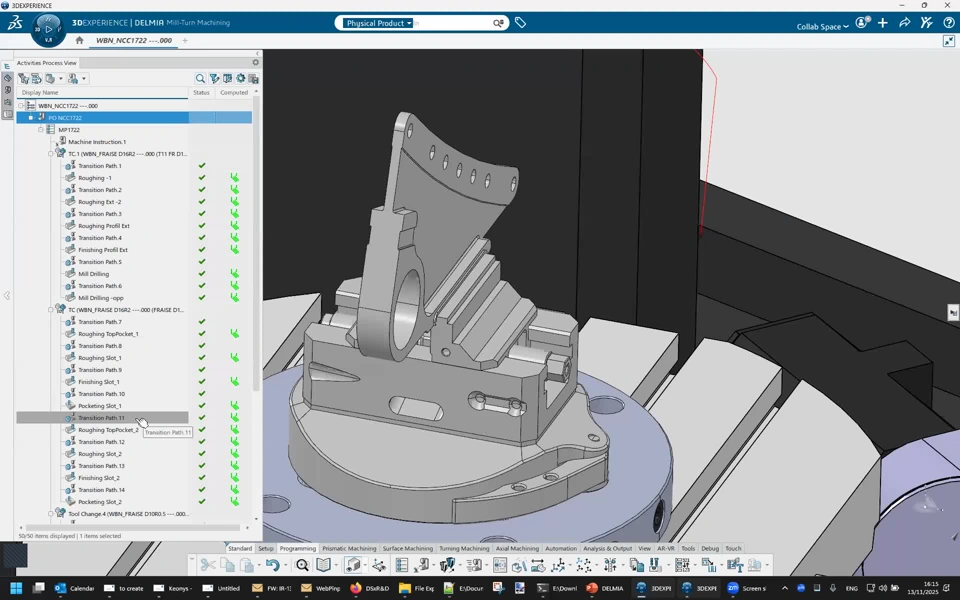The width and height of the screenshot is (960, 600).
Task: Collapse the TC.1 WBN_FRAISE D16R2 tool change node
Action: (51, 154)
